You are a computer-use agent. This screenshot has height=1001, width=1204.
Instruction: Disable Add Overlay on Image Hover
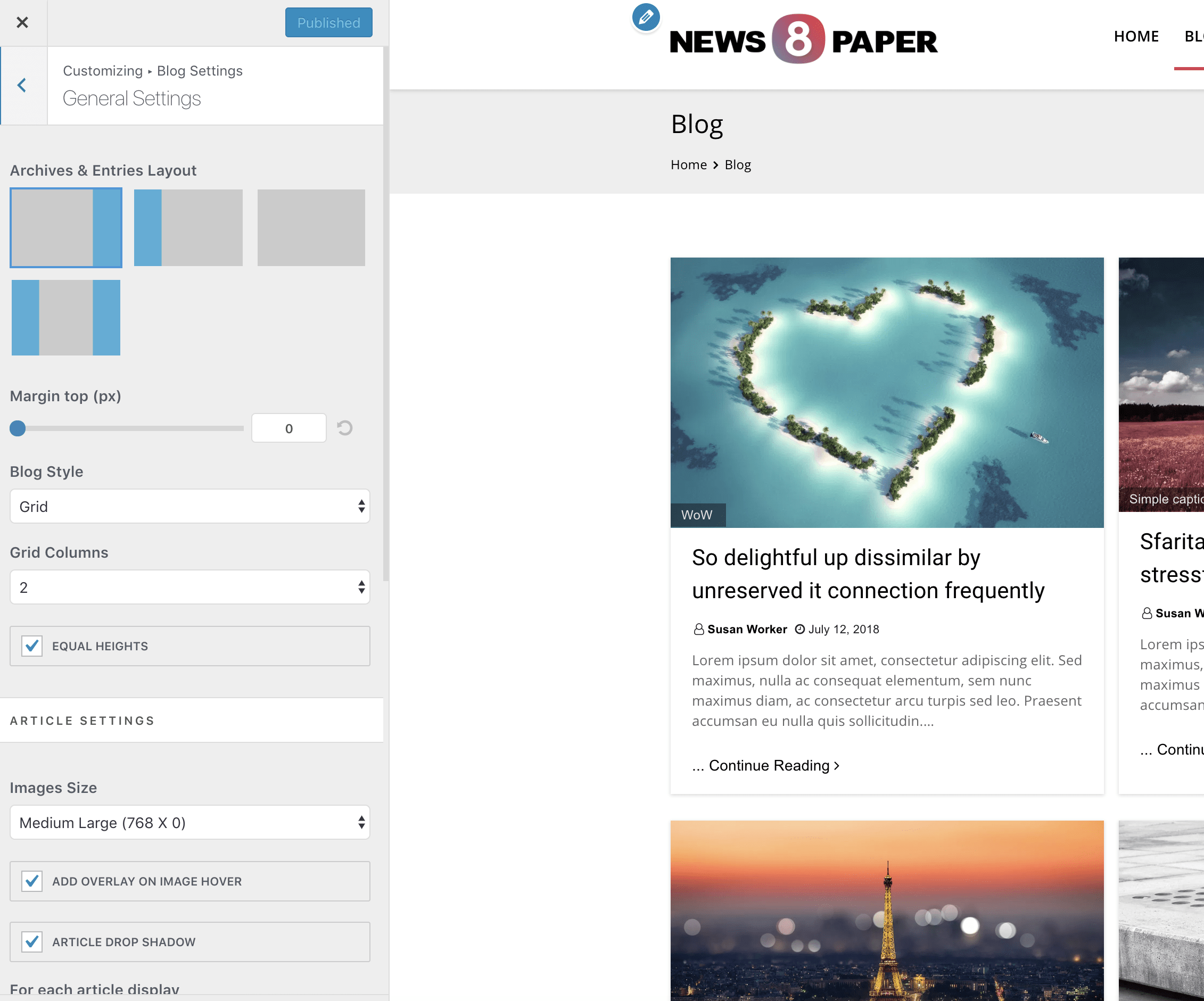point(31,881)
